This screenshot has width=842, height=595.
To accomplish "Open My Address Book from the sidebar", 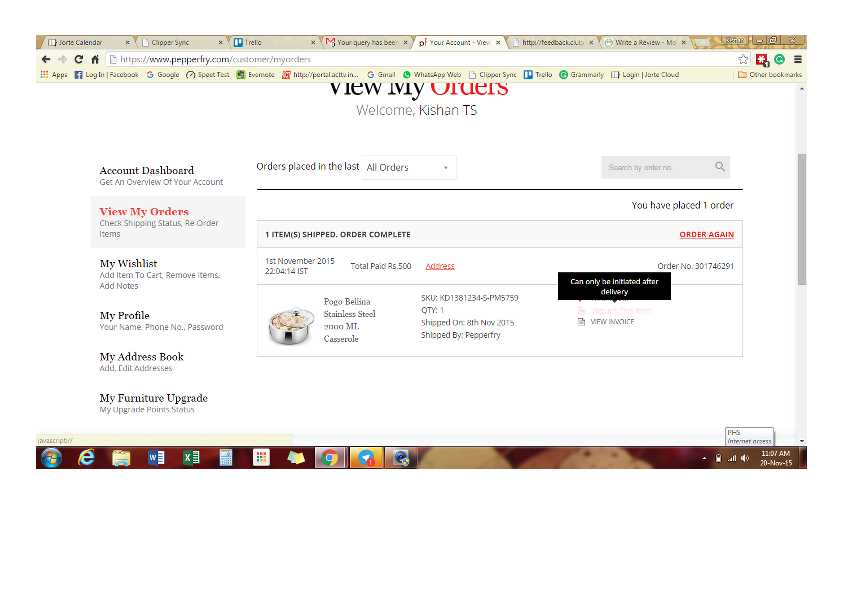I will pos(141,362).
